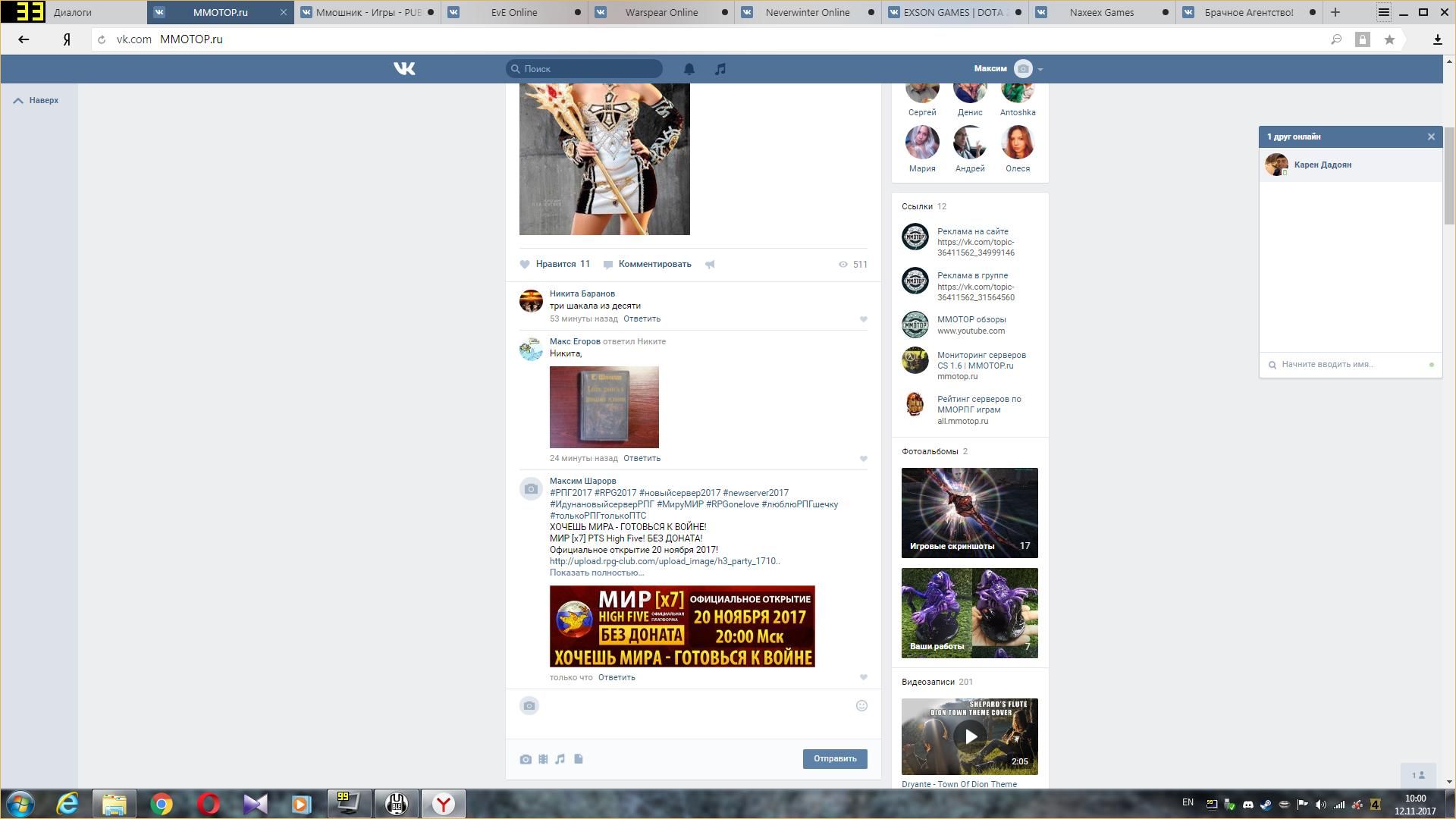Screen dimensions: 1456x819
Task: Open VK notifications bell
Action: pos(689,69)
